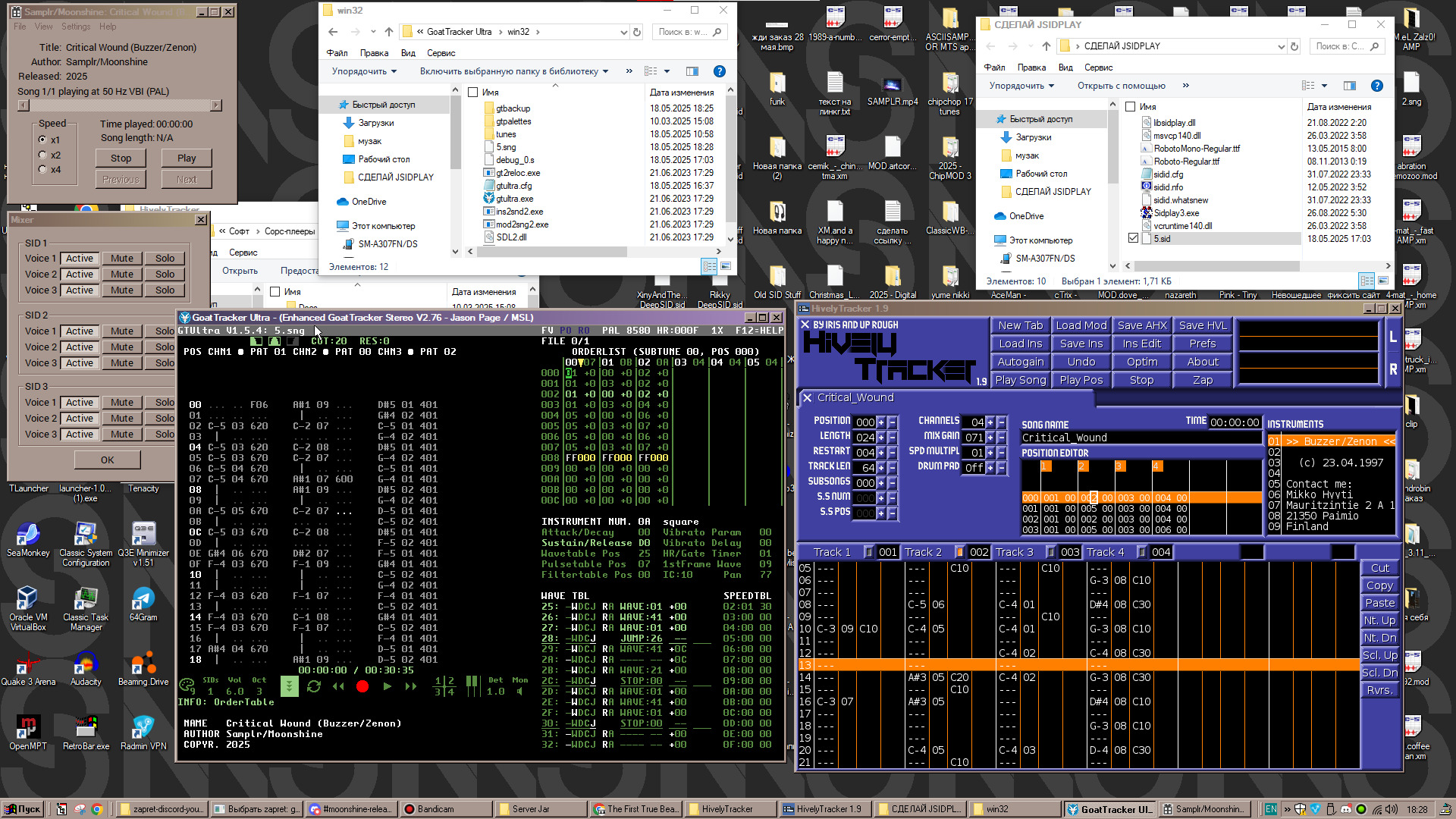Select the x2 speed radio button

coord(42,155)
